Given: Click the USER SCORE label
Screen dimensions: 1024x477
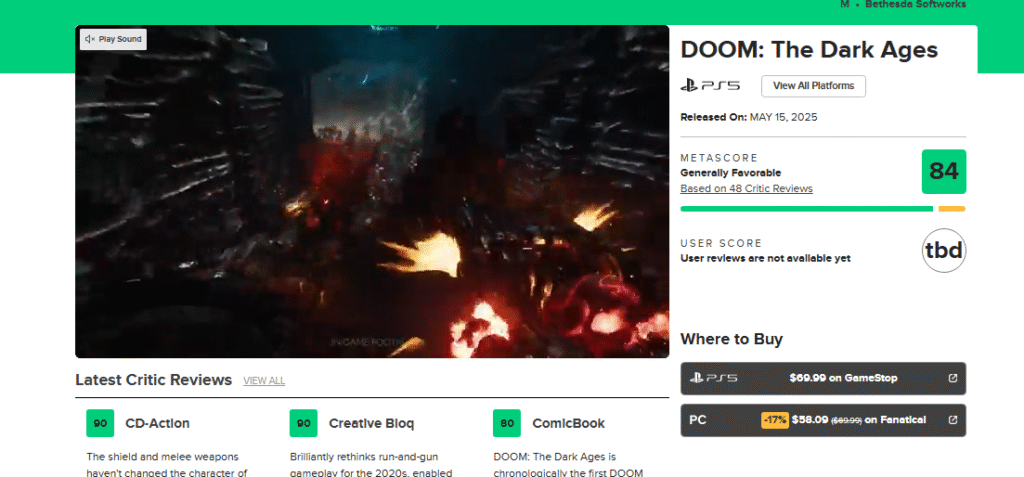Looking at the screenshot, I should click(x=721, y=243).
